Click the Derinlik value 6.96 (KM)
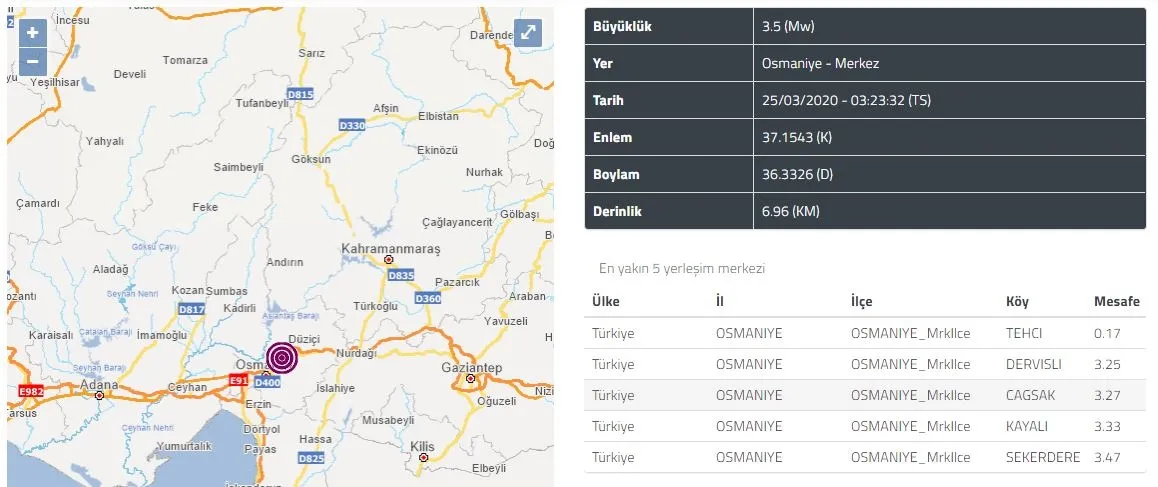 tap(790, 211)
